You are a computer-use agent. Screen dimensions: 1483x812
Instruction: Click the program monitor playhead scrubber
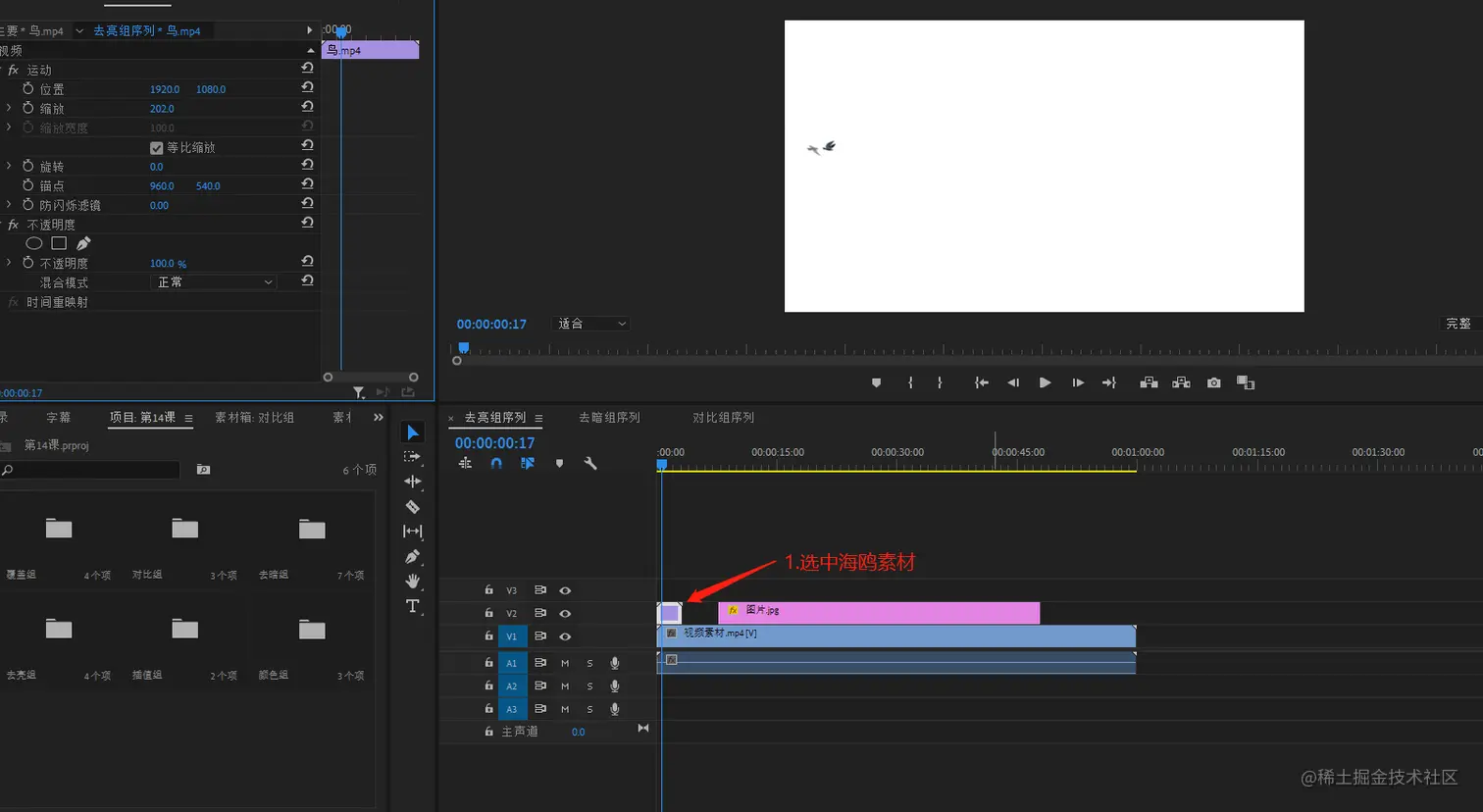pos(464,348)
